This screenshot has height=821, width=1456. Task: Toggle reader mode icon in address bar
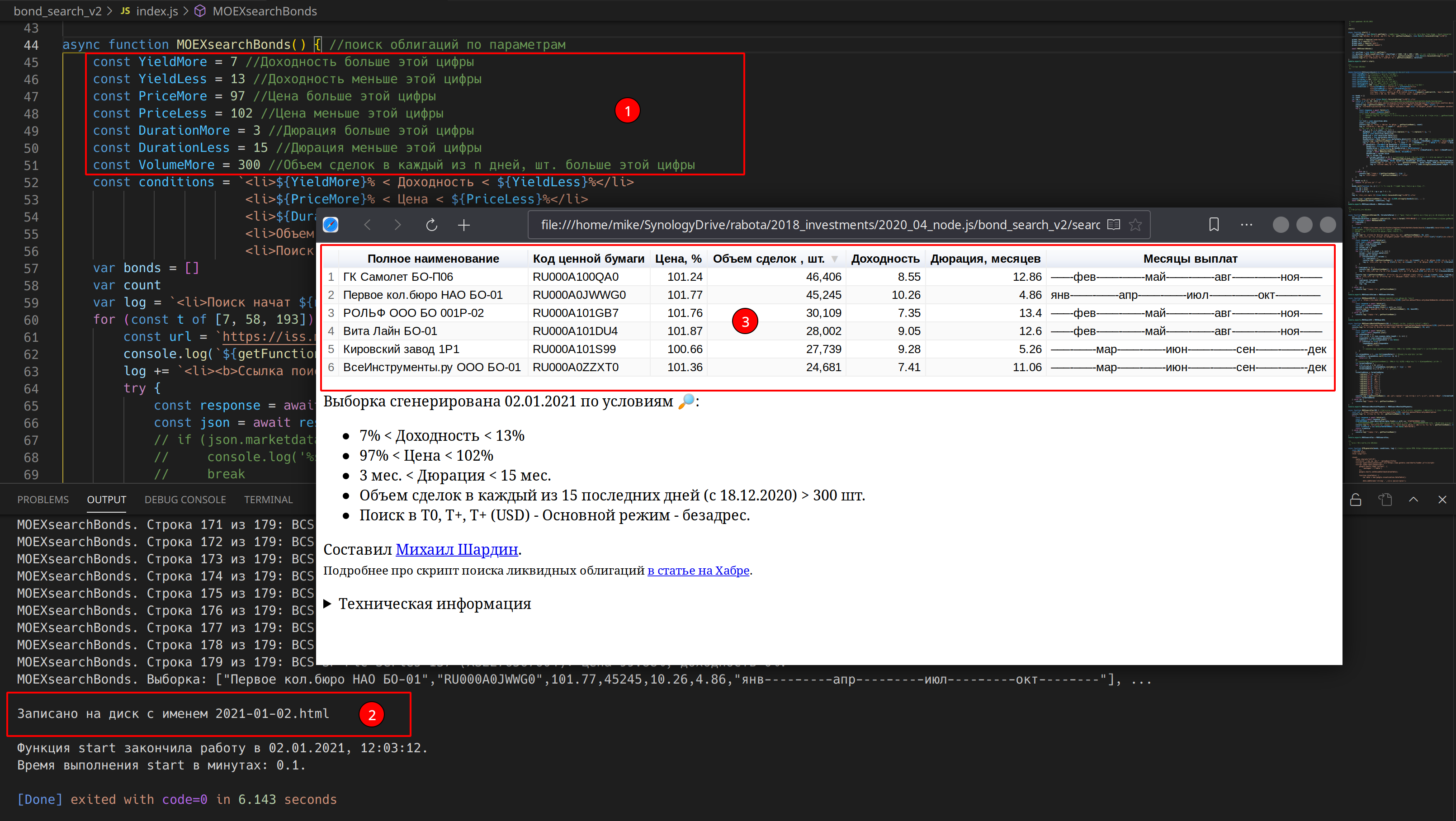coord(1113,225)
